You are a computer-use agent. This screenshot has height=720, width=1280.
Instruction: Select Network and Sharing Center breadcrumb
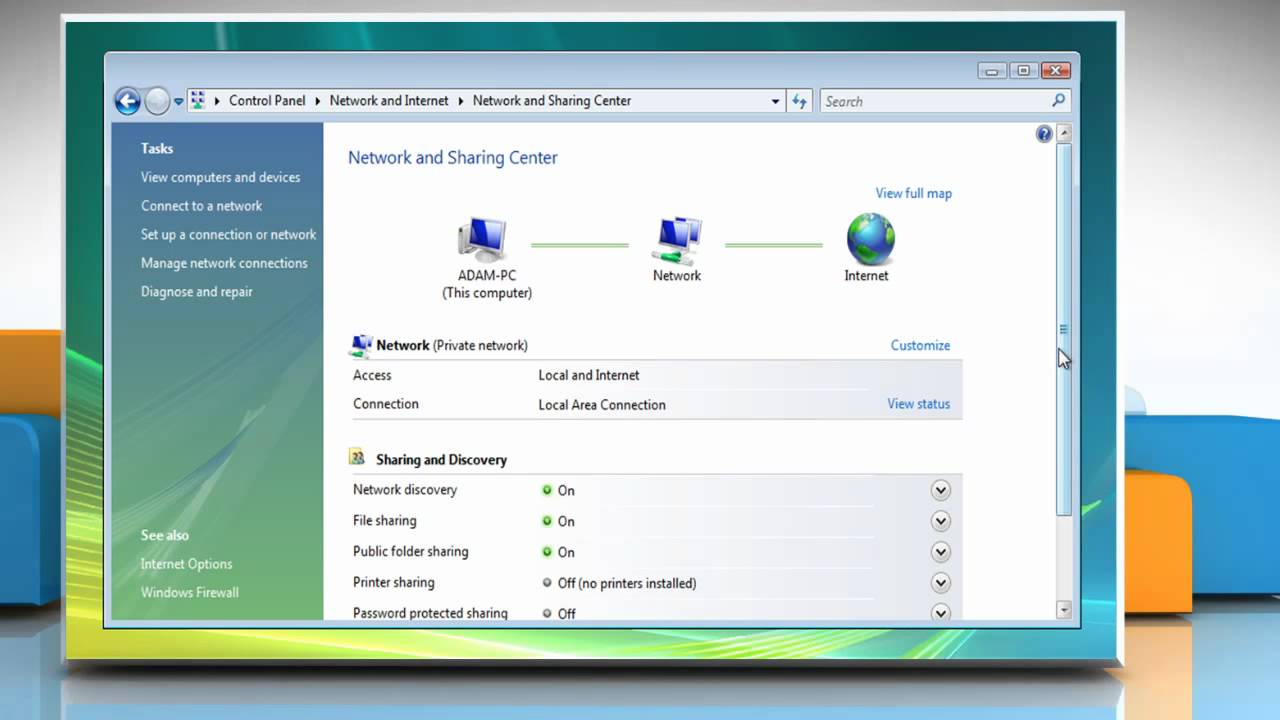coord(552,101)
